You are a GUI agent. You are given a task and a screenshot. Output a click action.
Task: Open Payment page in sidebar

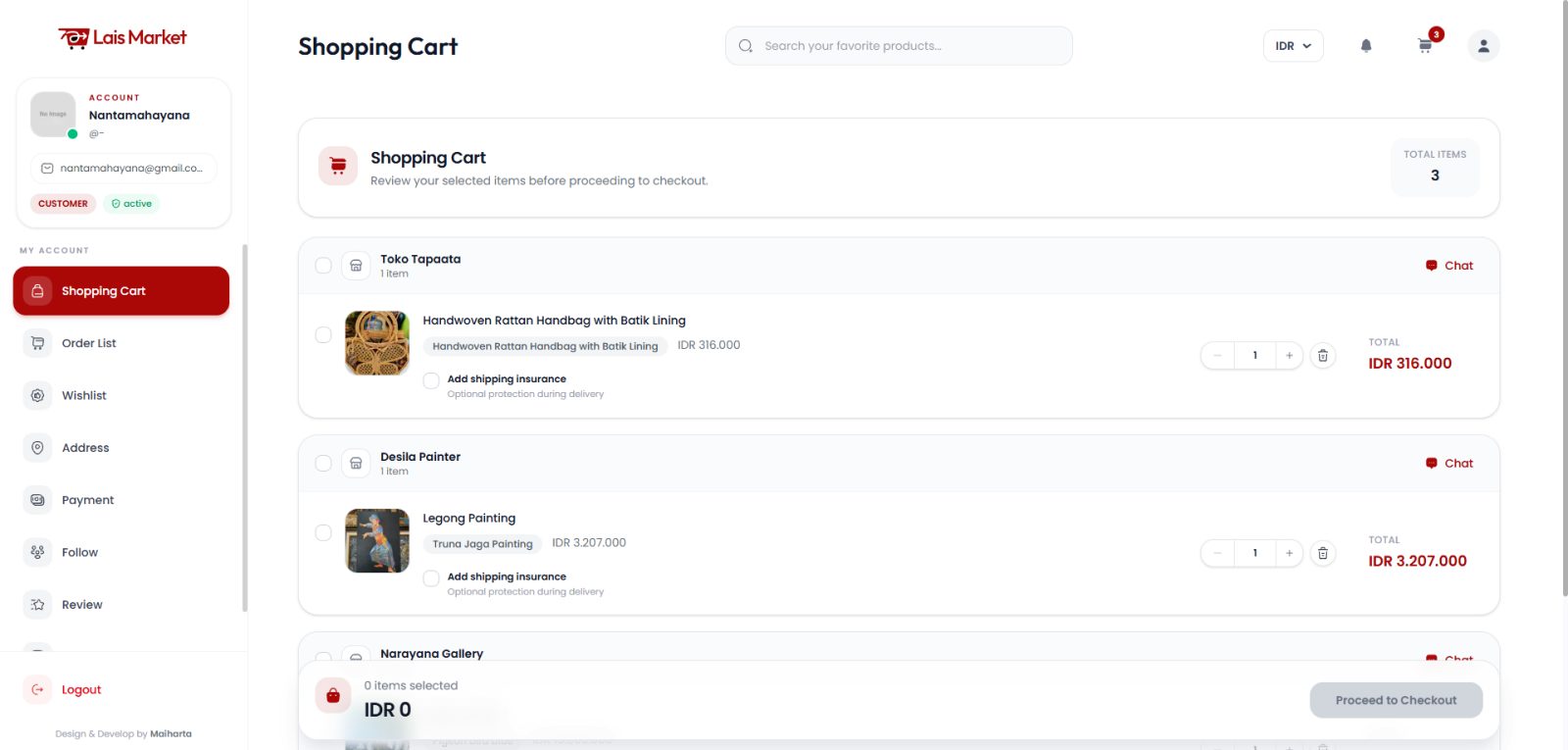coord(121,500)
